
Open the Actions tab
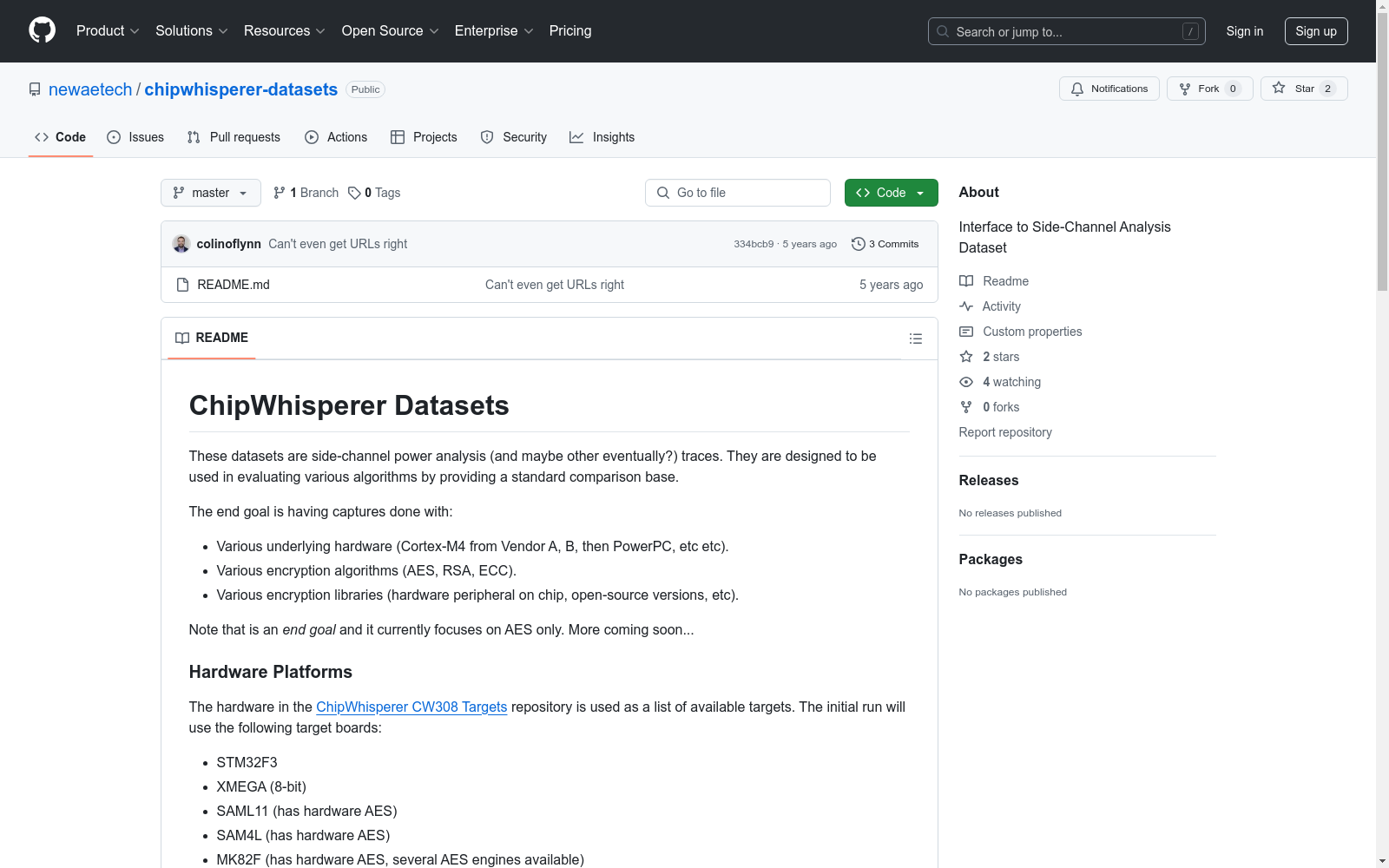[336, 137]
